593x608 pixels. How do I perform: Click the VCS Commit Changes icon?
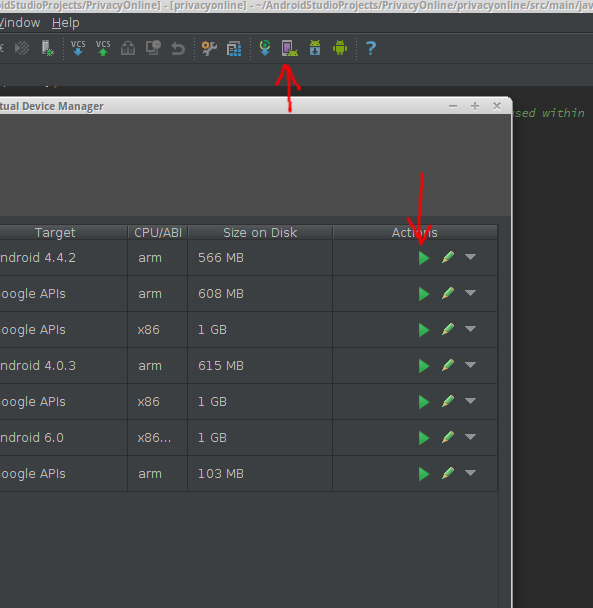(x=103, y=48)
